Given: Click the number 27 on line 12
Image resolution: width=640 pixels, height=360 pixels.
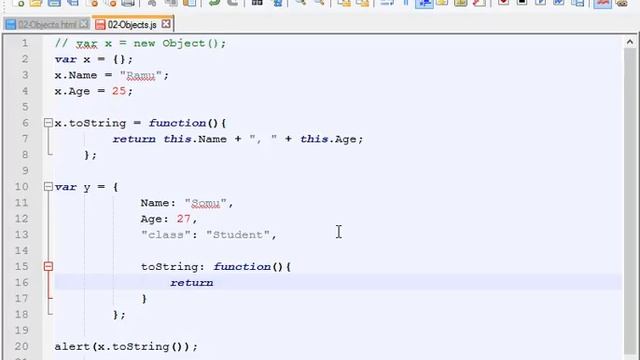Looking at the screenshot, I should pos(184,219).
